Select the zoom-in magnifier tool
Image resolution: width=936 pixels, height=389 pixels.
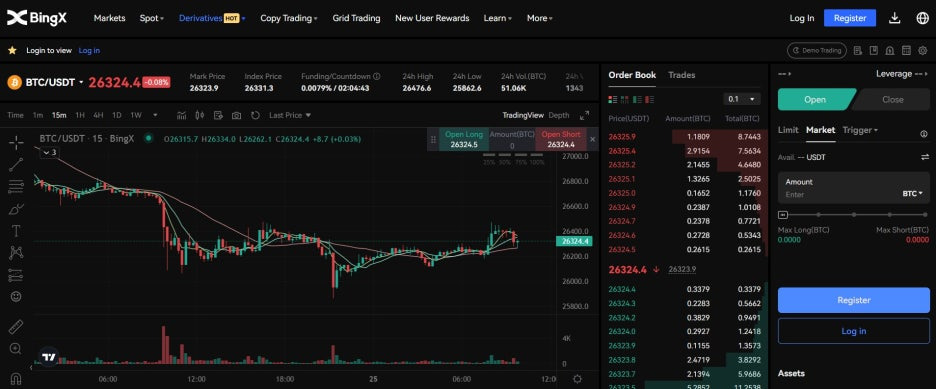tap(16, 349)
